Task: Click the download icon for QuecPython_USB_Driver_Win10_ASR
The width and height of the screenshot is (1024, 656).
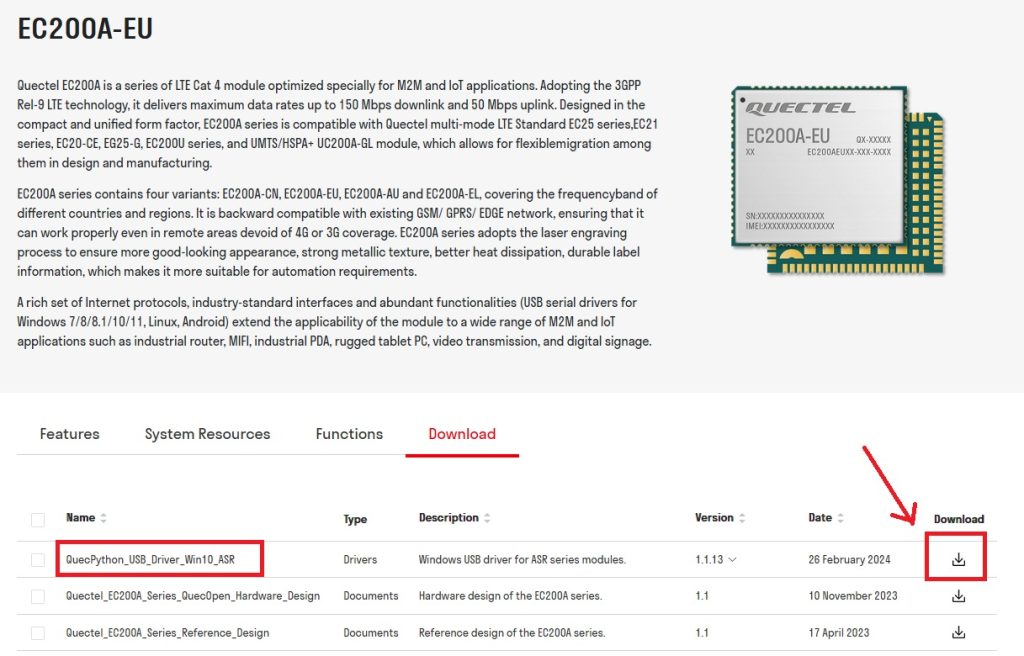Action: (x=958, y=559)
